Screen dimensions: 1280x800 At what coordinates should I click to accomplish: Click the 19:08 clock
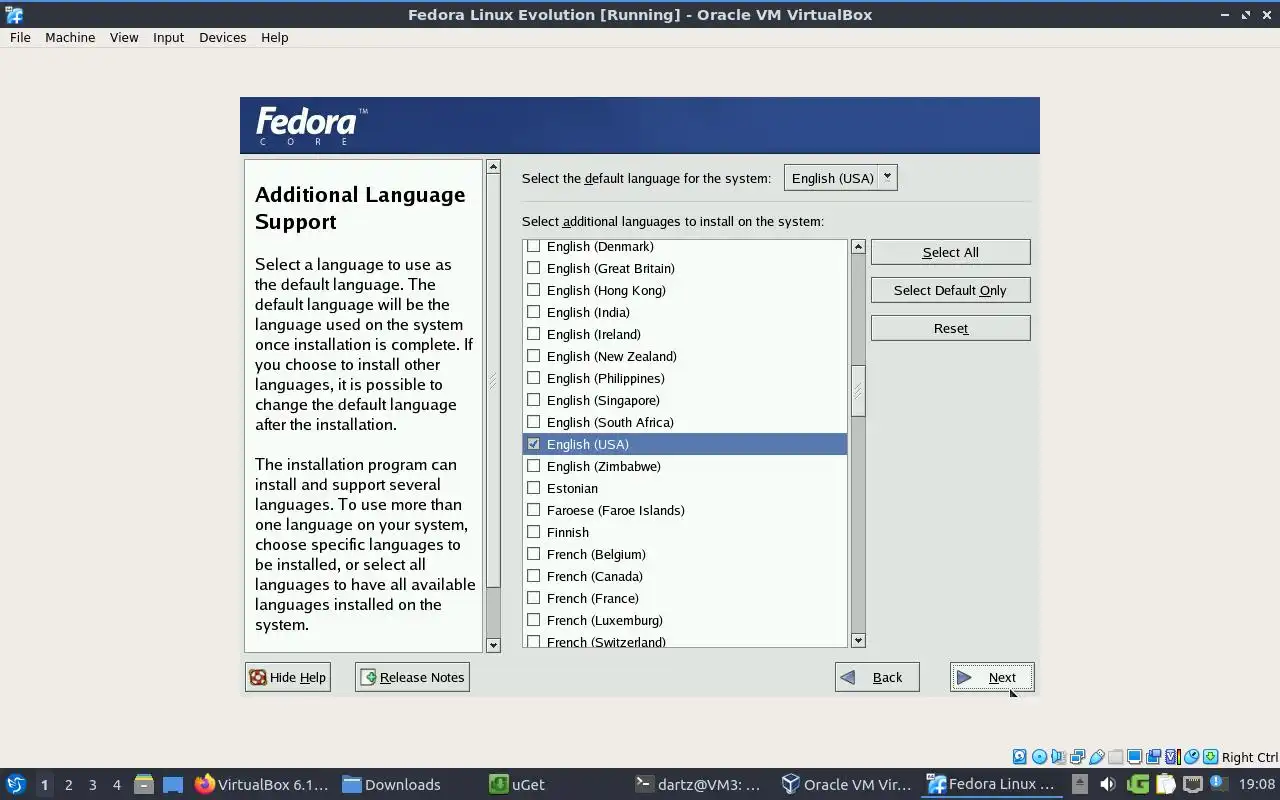point(1257,784)
